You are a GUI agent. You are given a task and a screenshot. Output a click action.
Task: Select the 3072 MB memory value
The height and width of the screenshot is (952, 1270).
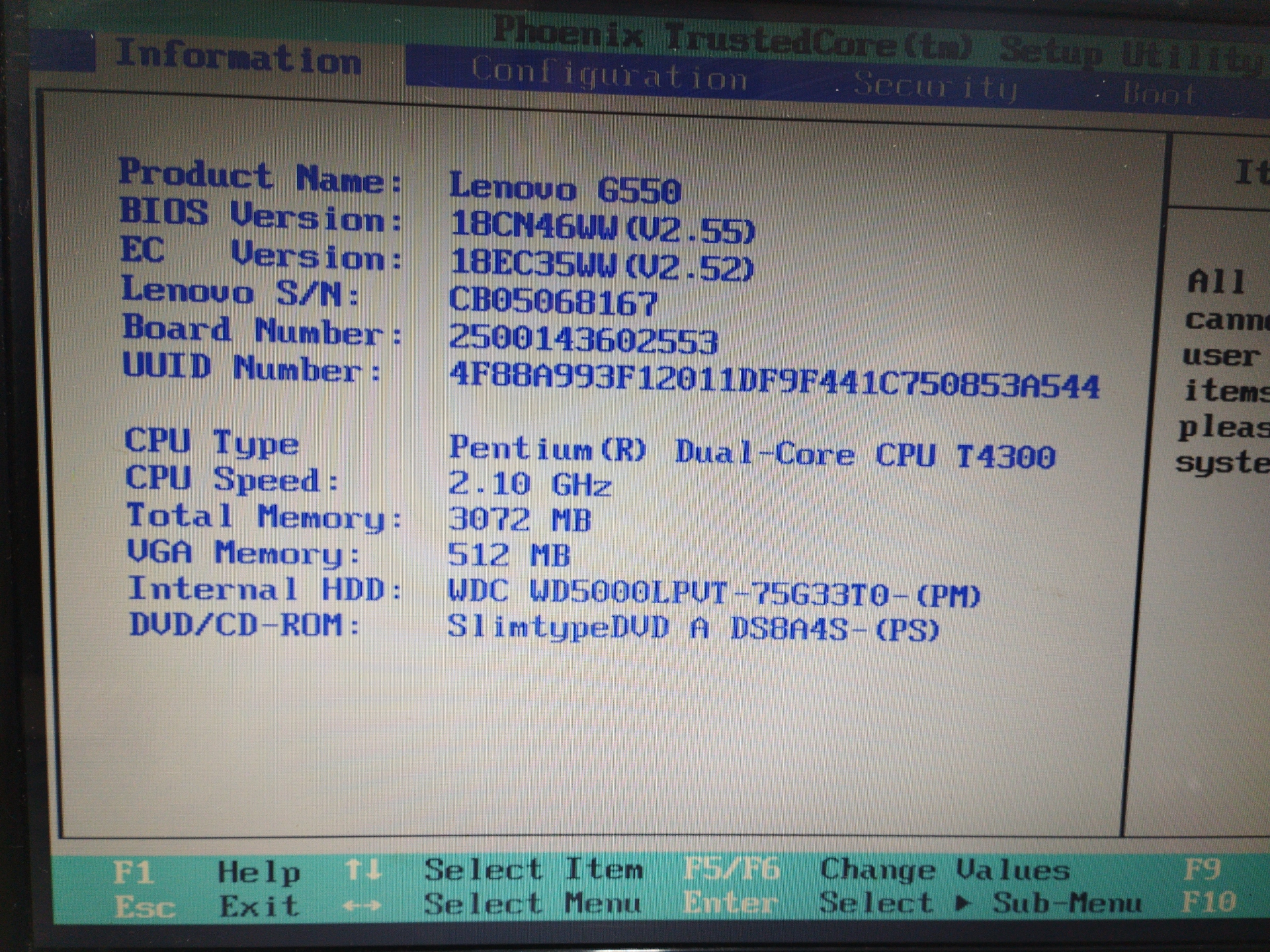(x=519, y=519)
